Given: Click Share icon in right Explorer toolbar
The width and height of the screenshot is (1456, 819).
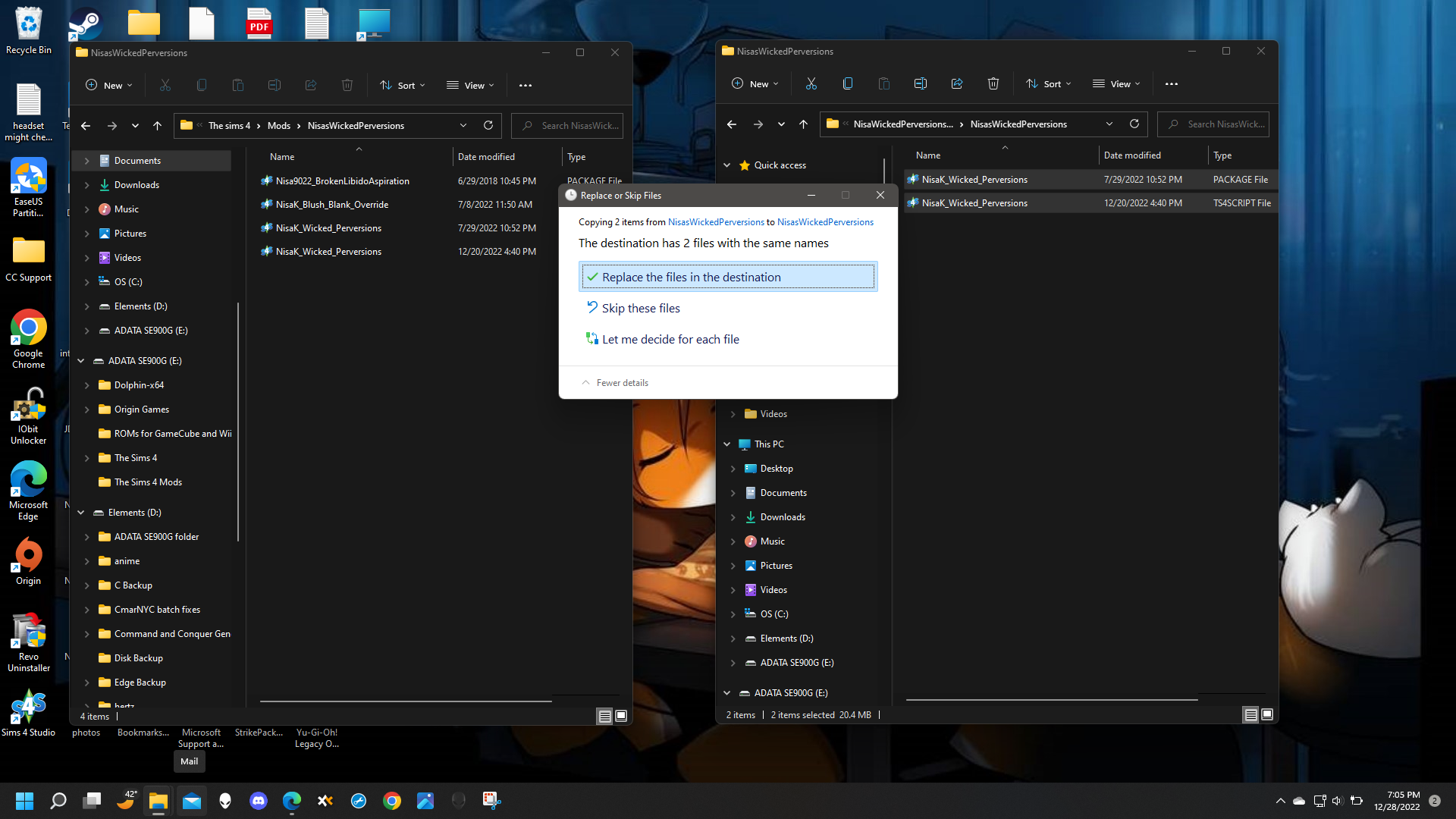Looking at the screenshot, I should pyautogui.click(x=956, y=84).
